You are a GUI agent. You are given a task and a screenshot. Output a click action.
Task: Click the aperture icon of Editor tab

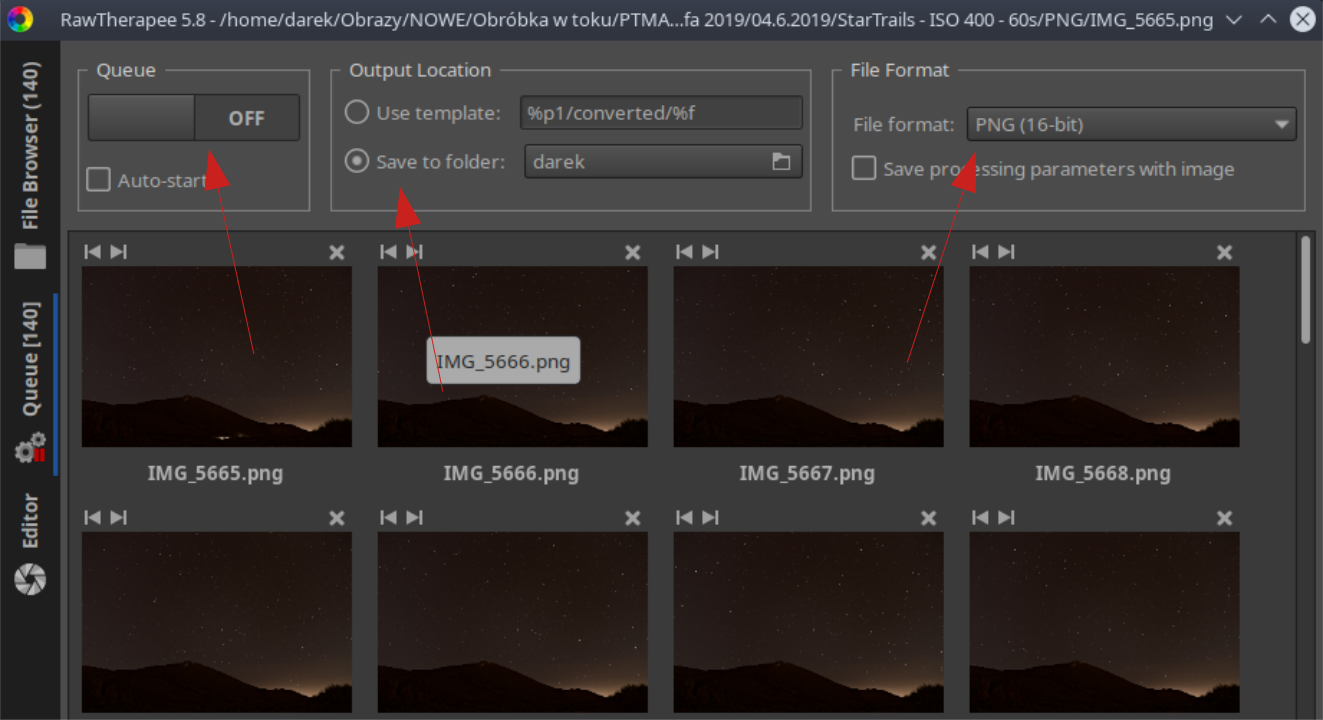point(31,578)
